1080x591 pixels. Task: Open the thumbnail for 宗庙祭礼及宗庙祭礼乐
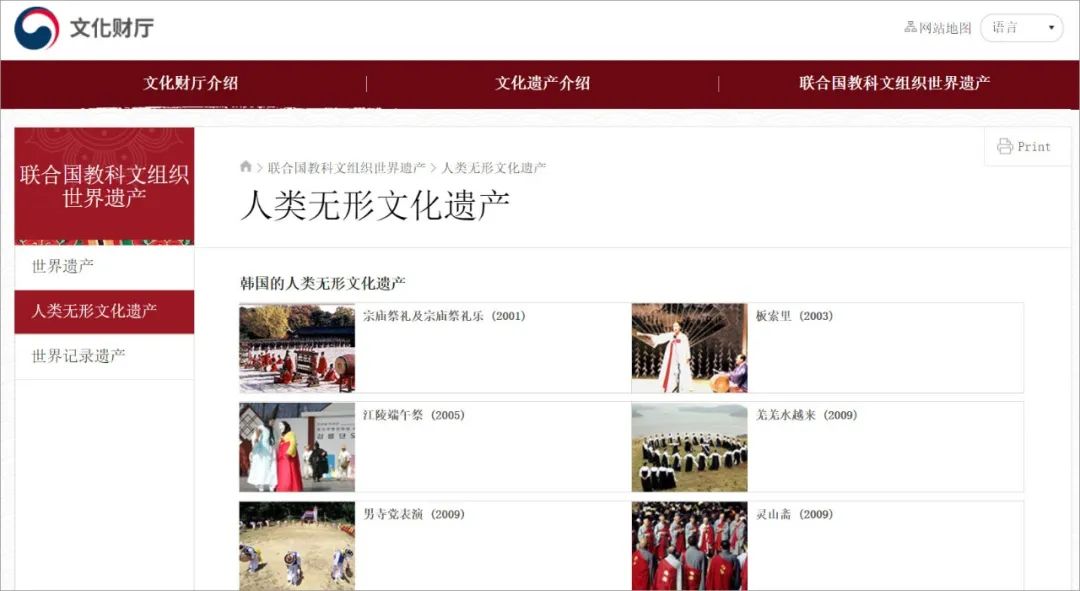point(296,347)
